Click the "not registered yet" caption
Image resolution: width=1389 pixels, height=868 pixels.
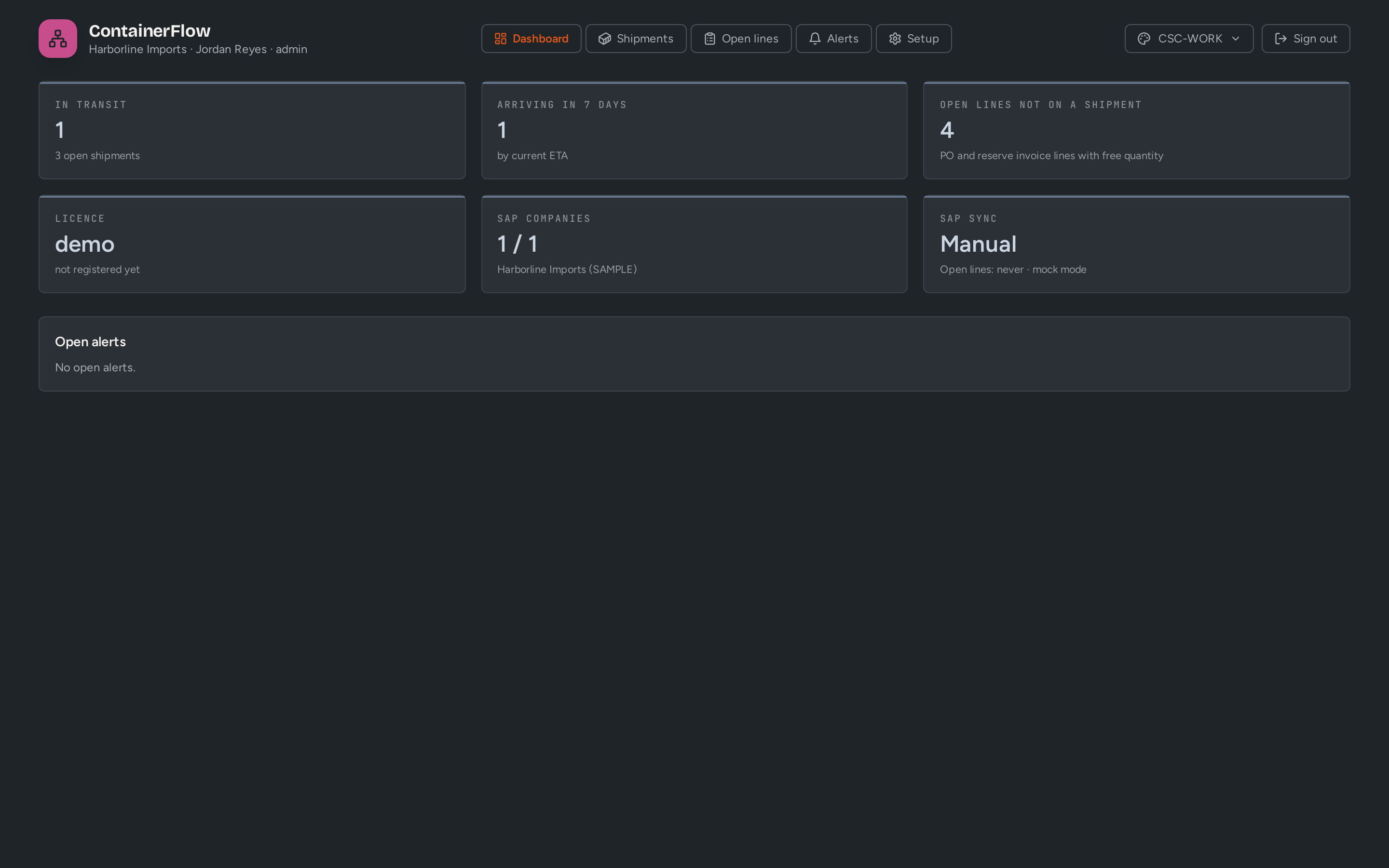point(97,269)
